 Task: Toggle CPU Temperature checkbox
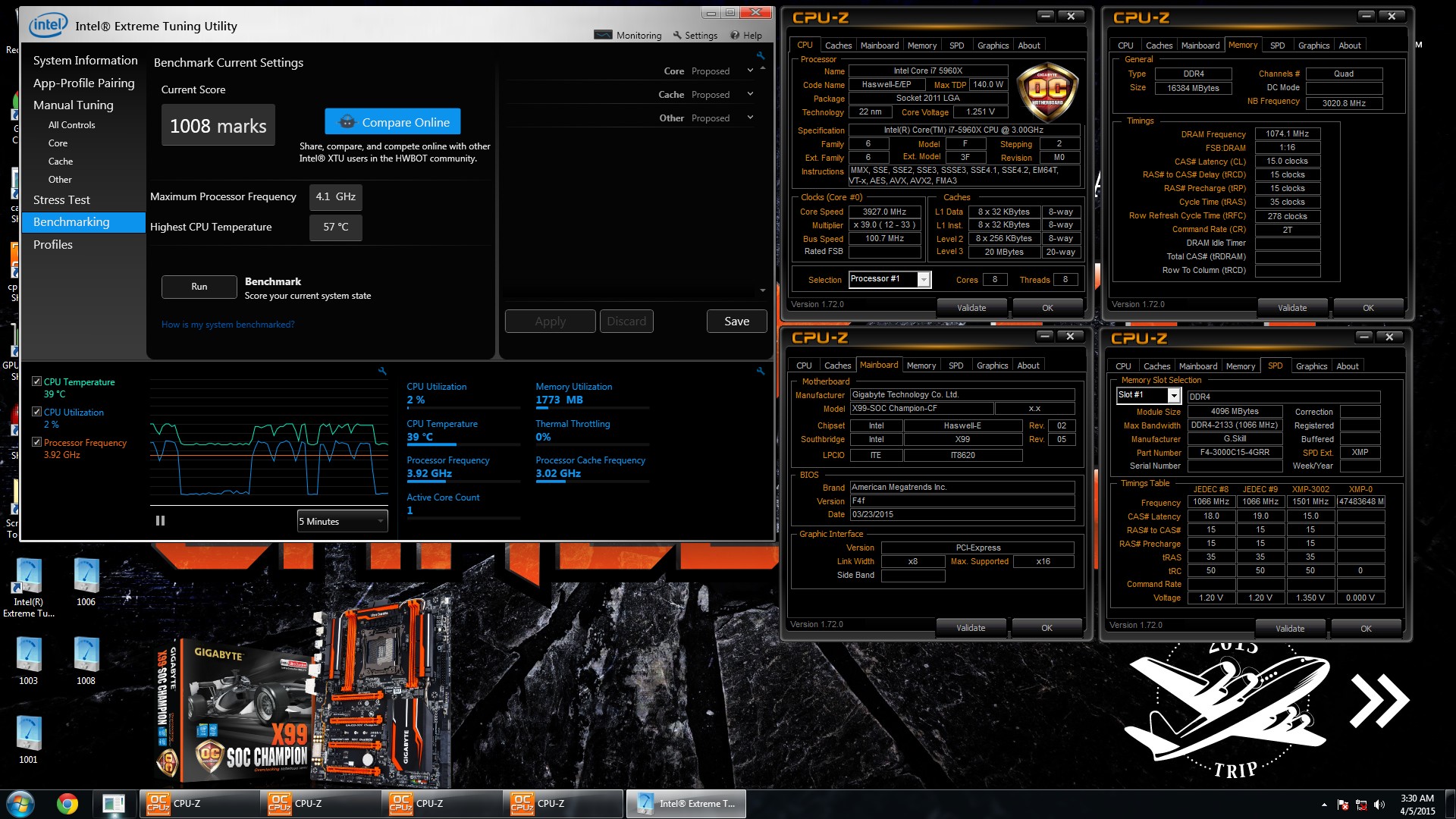point(36,381)
